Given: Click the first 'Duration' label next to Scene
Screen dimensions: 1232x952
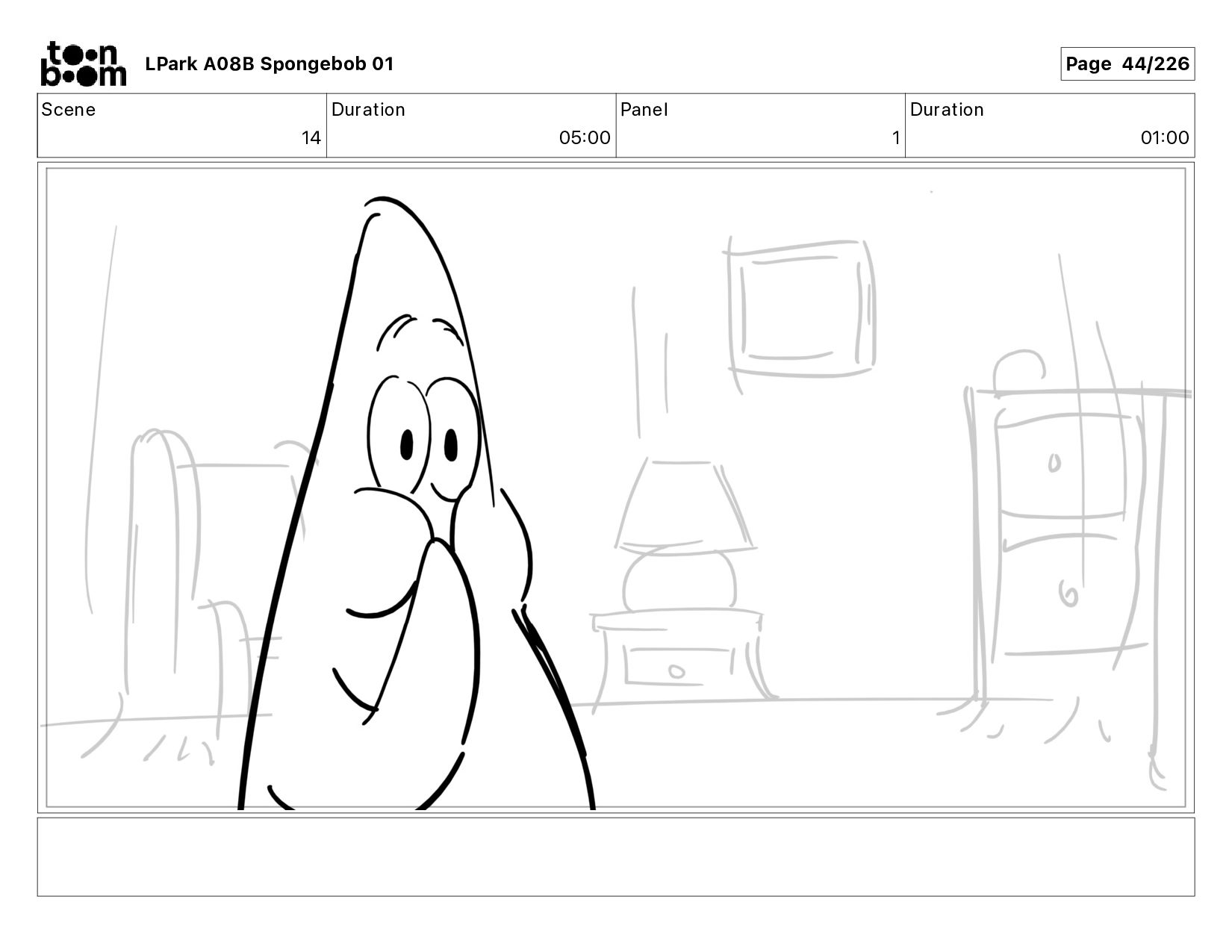Looking at the screenshot, I should pos(368,110).
